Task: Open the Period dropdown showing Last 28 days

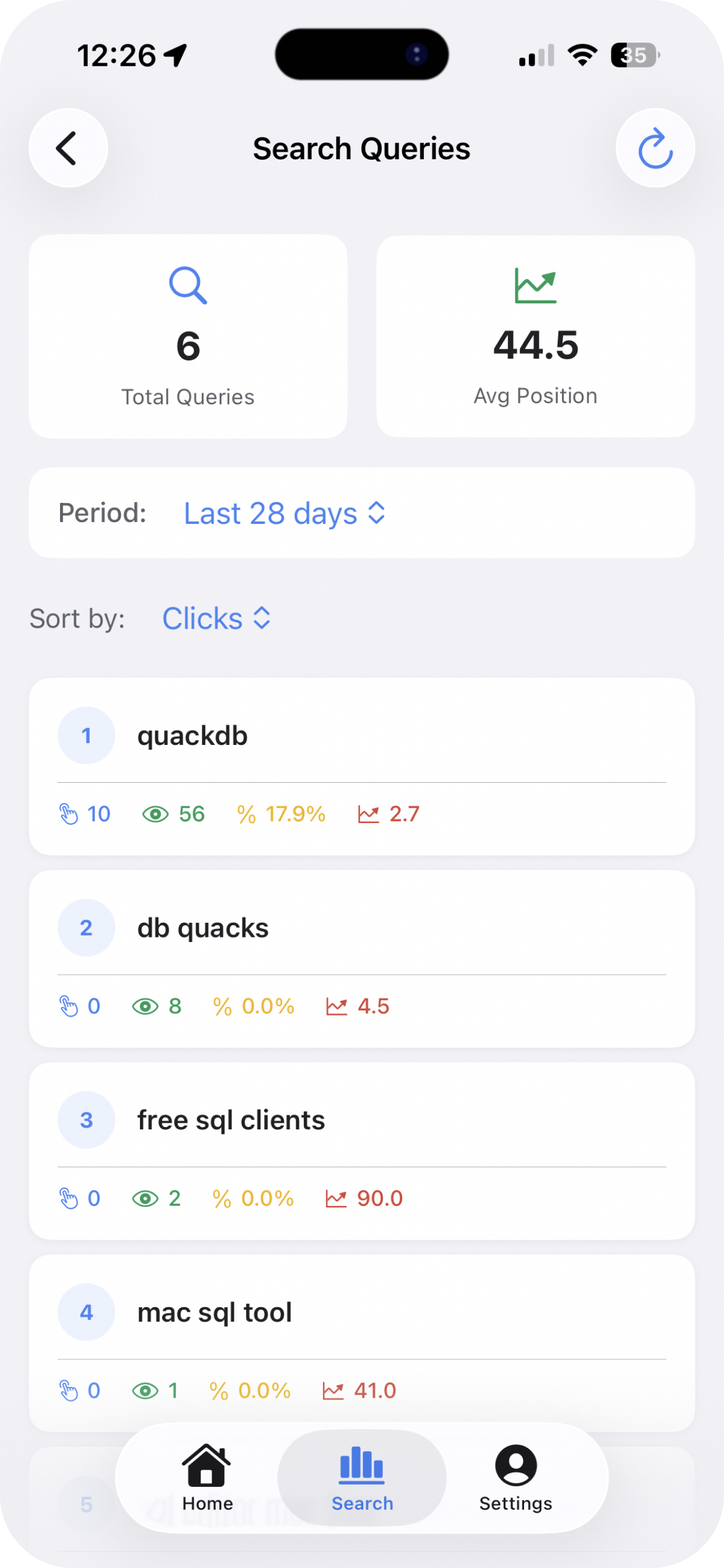Action: coord(284,513)
